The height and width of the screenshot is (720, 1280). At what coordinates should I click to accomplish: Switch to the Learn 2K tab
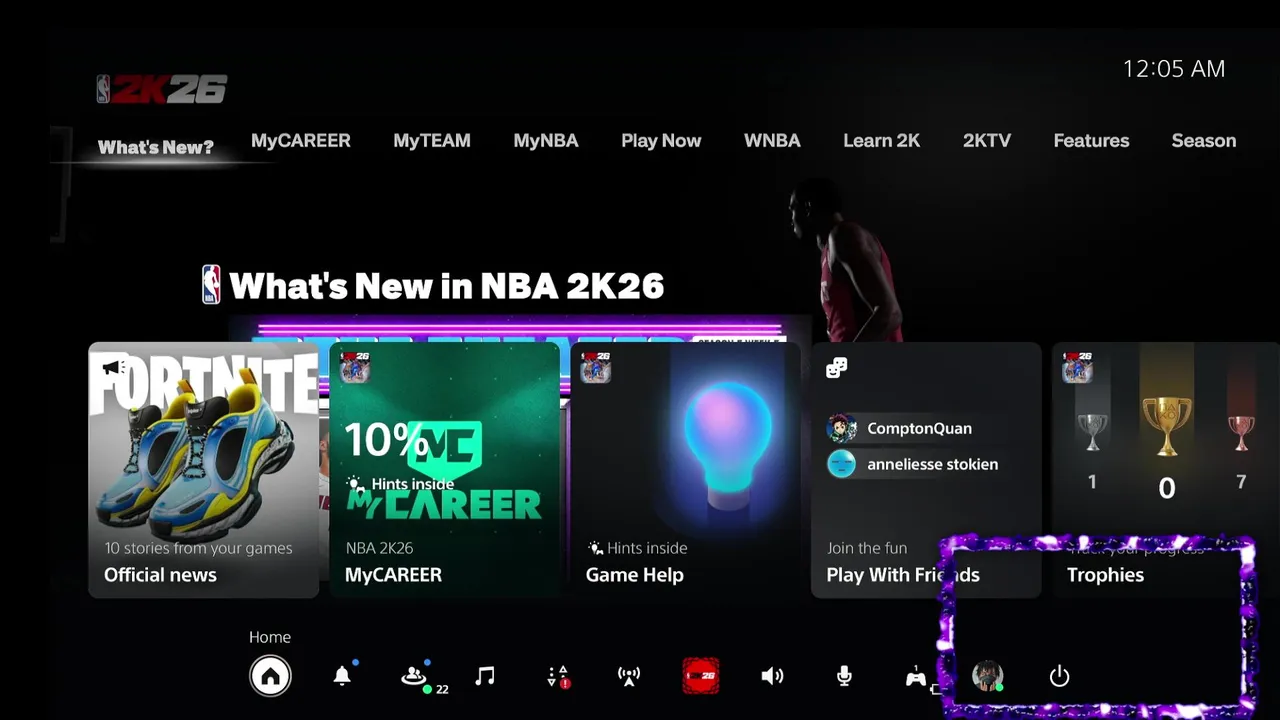coord(881,141)
